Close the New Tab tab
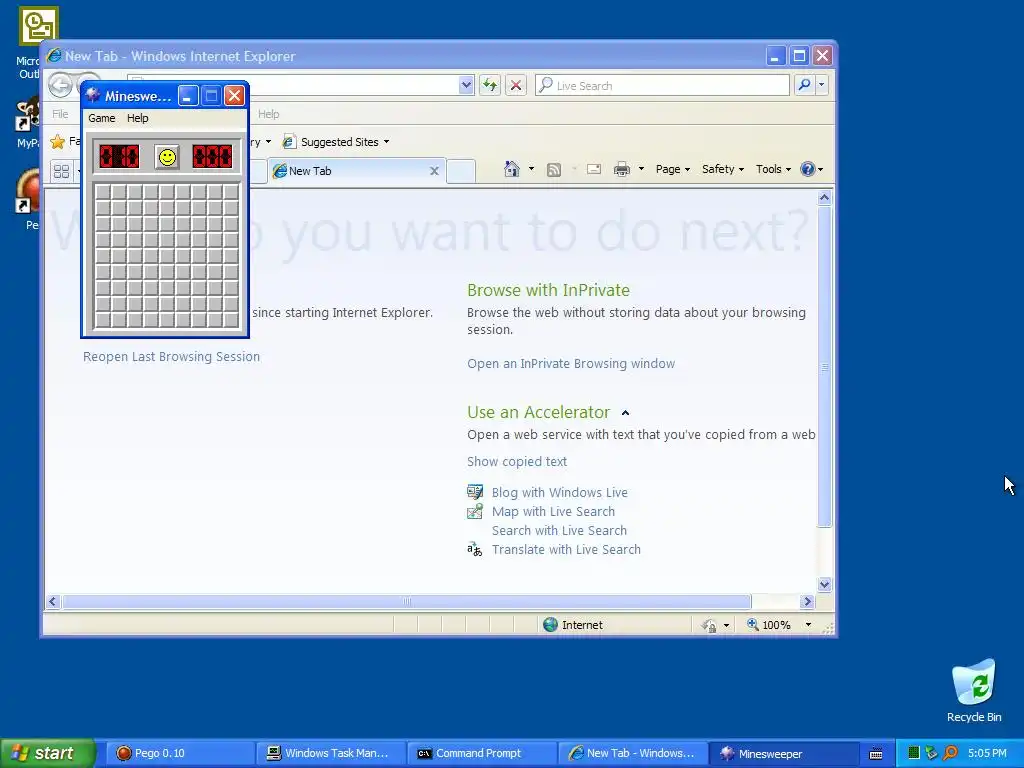 [434, 171]
